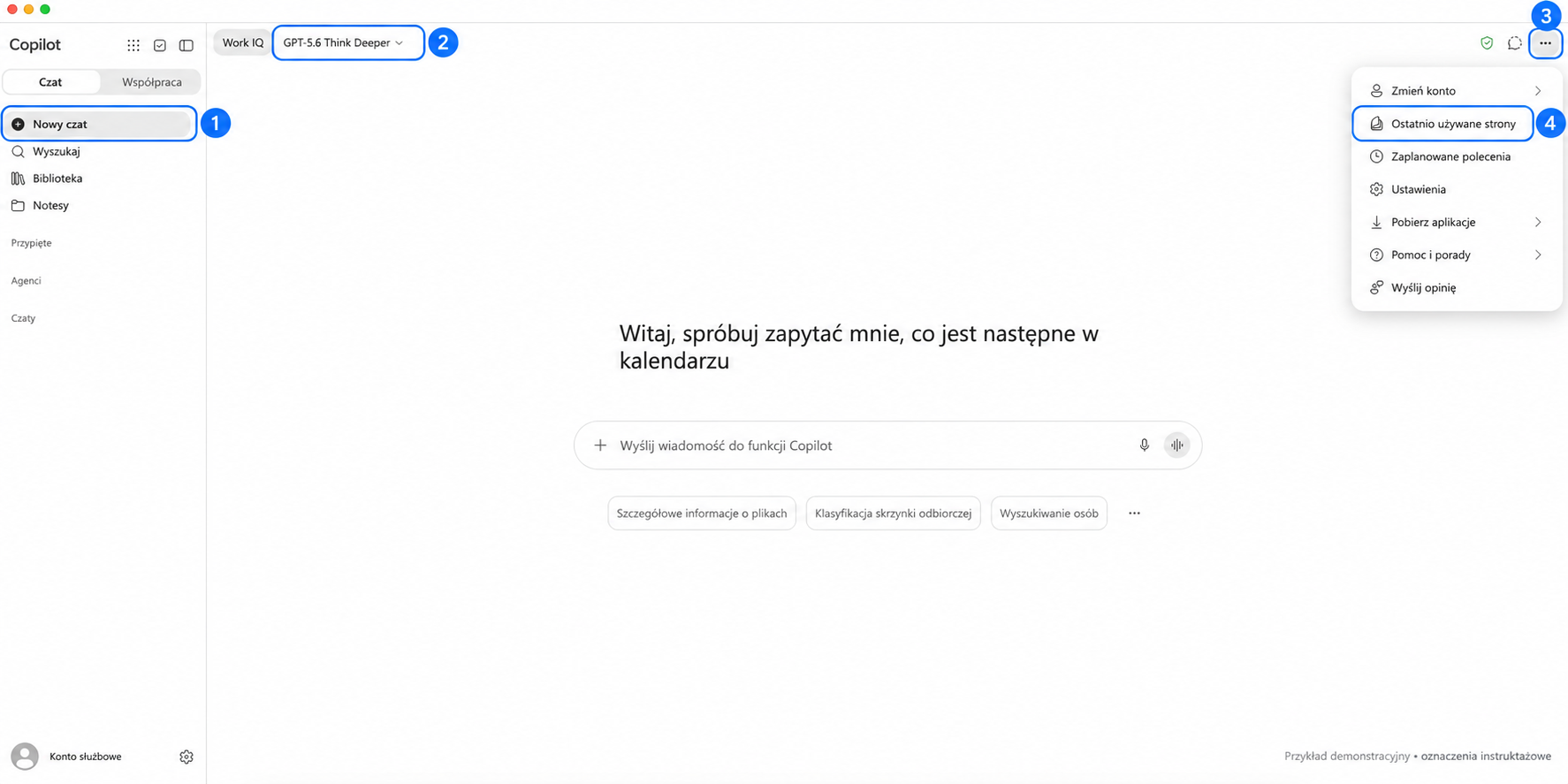Image resolution: width=1568 pixels, height=784 pixels.
Task: Start voice mode with waveform icon
Action: click(1176, 445)
